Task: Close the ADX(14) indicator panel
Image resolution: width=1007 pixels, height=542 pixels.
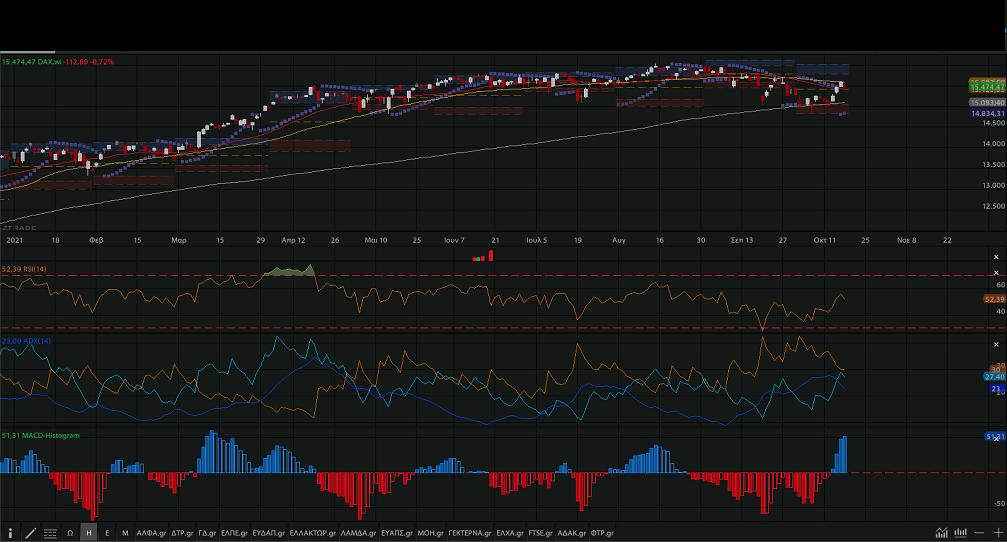Action: tap(996, 342)
